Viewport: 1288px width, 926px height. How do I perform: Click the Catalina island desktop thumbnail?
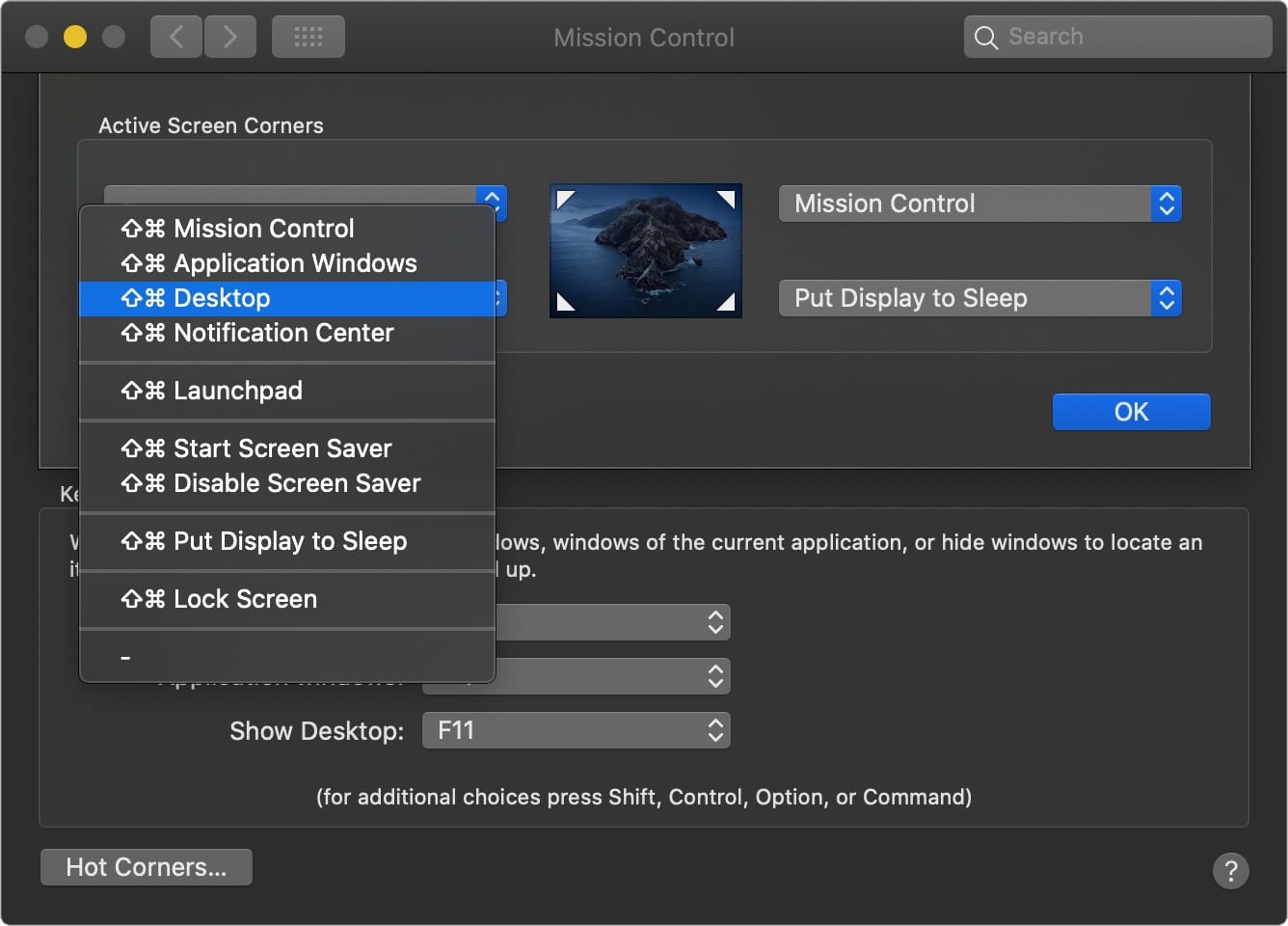(x=645, y=251)
